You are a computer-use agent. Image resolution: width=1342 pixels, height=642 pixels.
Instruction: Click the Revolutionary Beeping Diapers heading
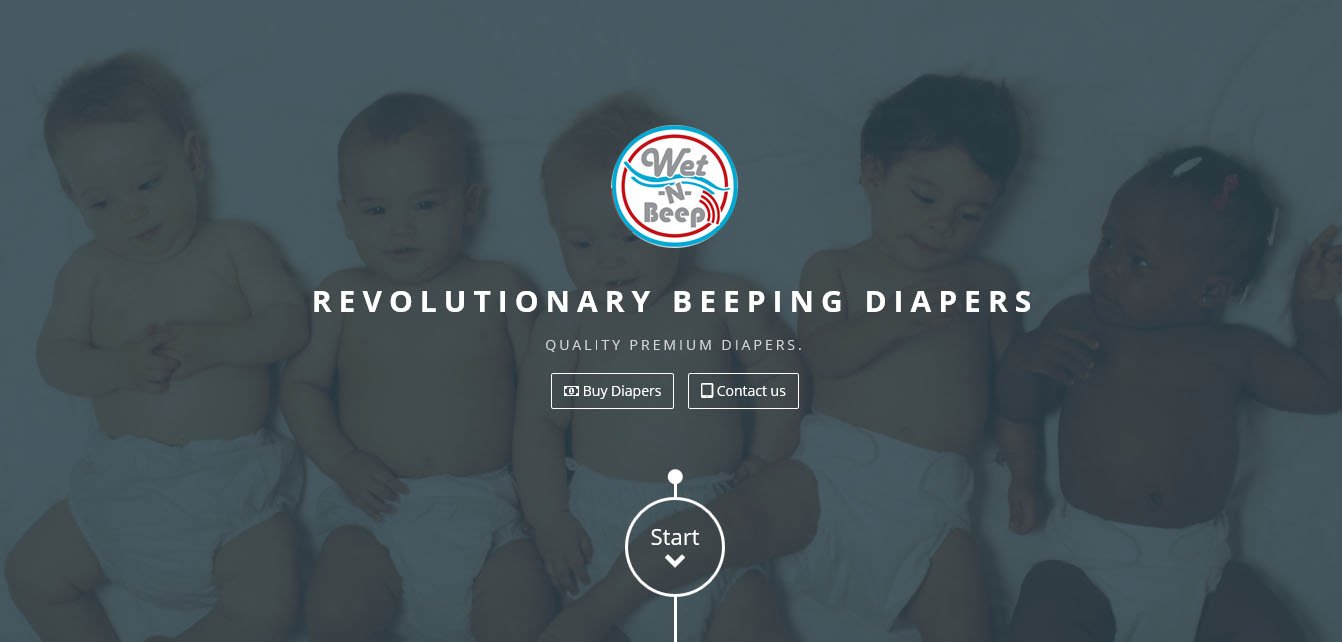(x=673, y=301)
